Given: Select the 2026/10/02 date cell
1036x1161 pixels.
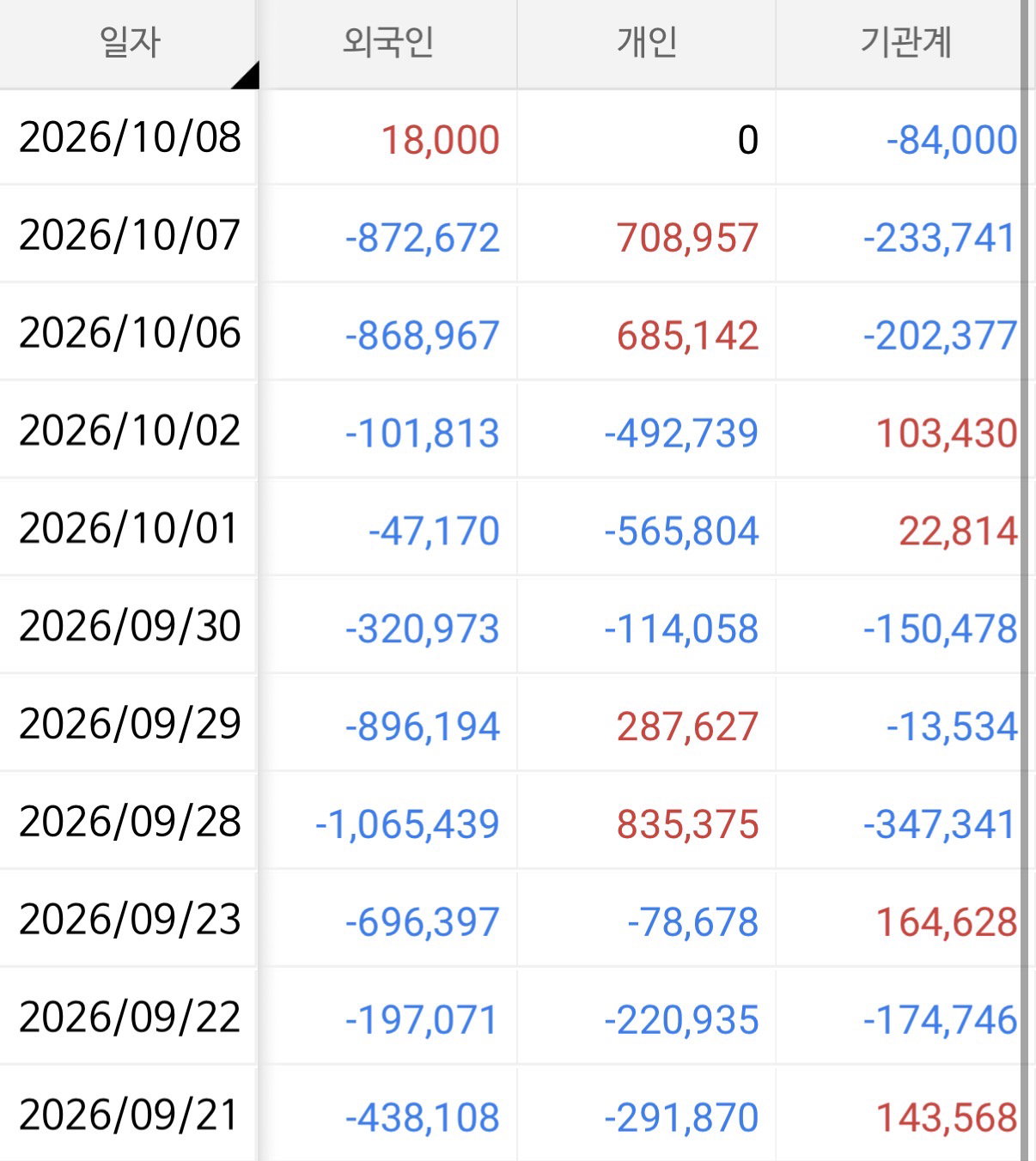Looking at the screenshot, I should click(130, 431).
